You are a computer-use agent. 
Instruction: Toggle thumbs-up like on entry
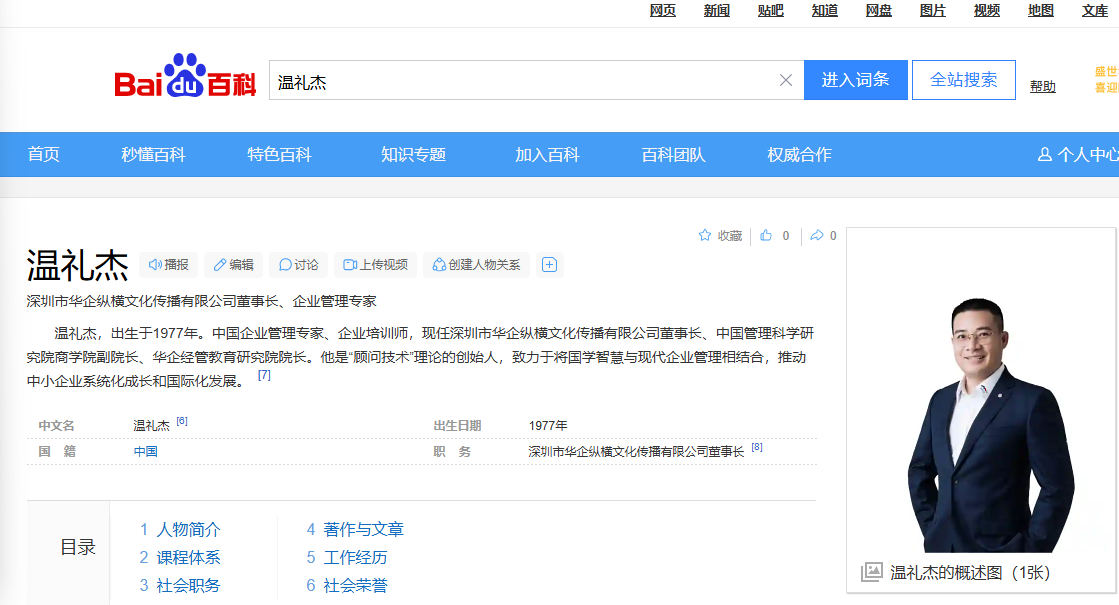point(767,236)
